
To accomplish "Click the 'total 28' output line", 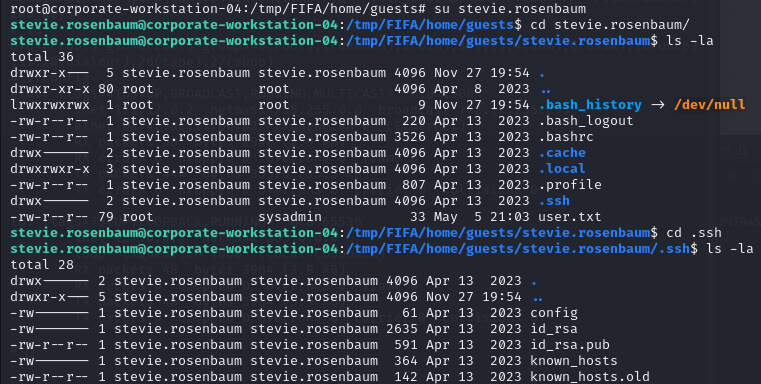I will 42,265.
